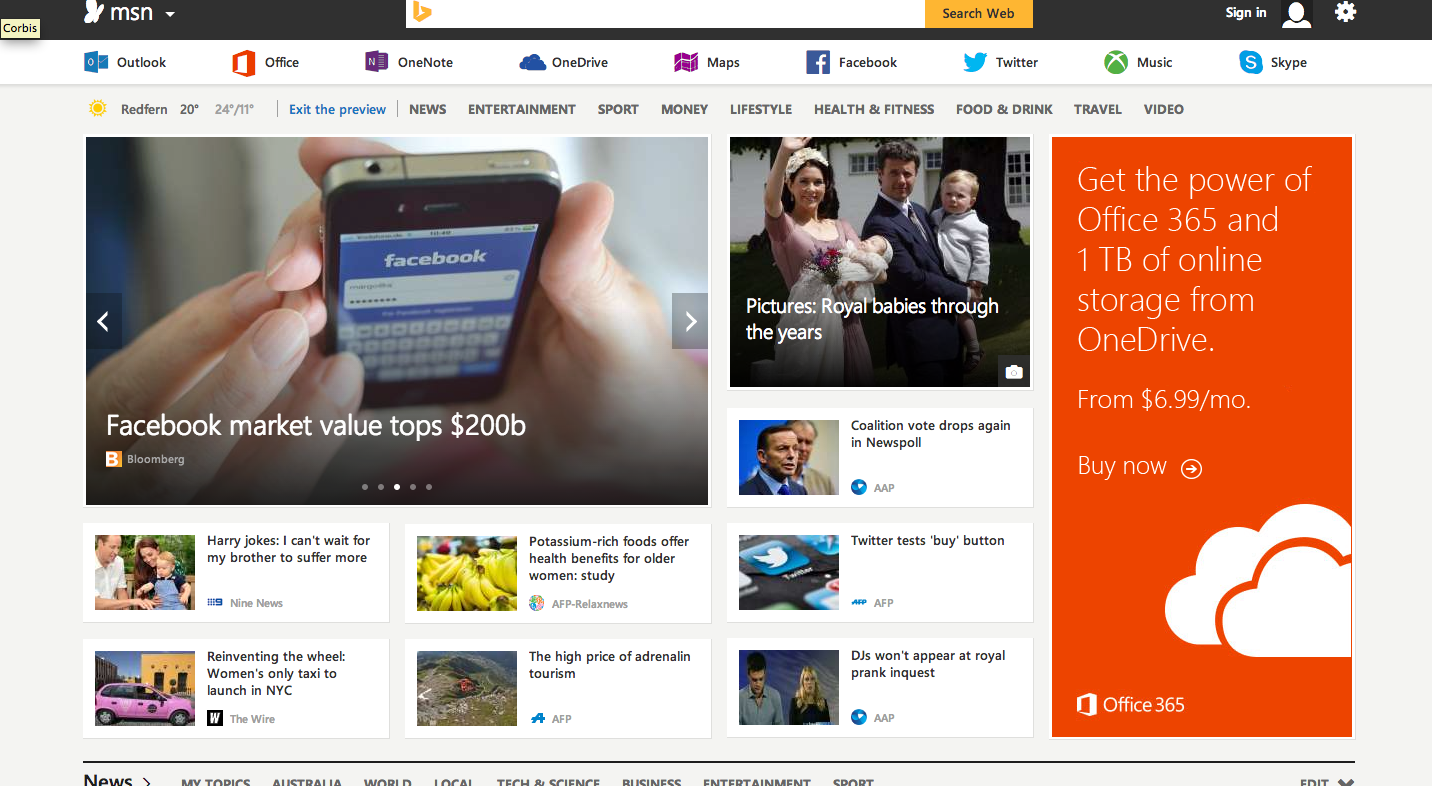Screen dimensions: 1432x786
Task: Open the VIDEO section
Action: coord(1164,110)
